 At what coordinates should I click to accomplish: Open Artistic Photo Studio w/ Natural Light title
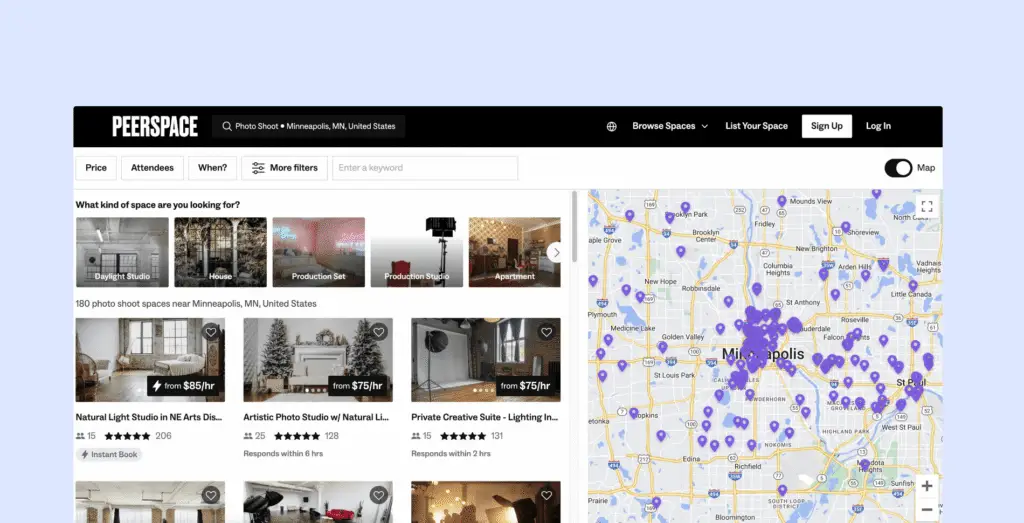[x=316, y=417]
